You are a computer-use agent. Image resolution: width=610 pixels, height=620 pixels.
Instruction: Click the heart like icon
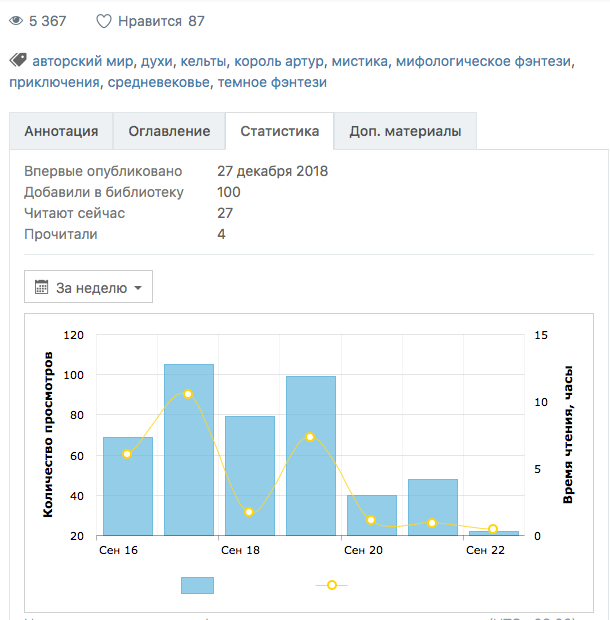(x=104, y=21)
